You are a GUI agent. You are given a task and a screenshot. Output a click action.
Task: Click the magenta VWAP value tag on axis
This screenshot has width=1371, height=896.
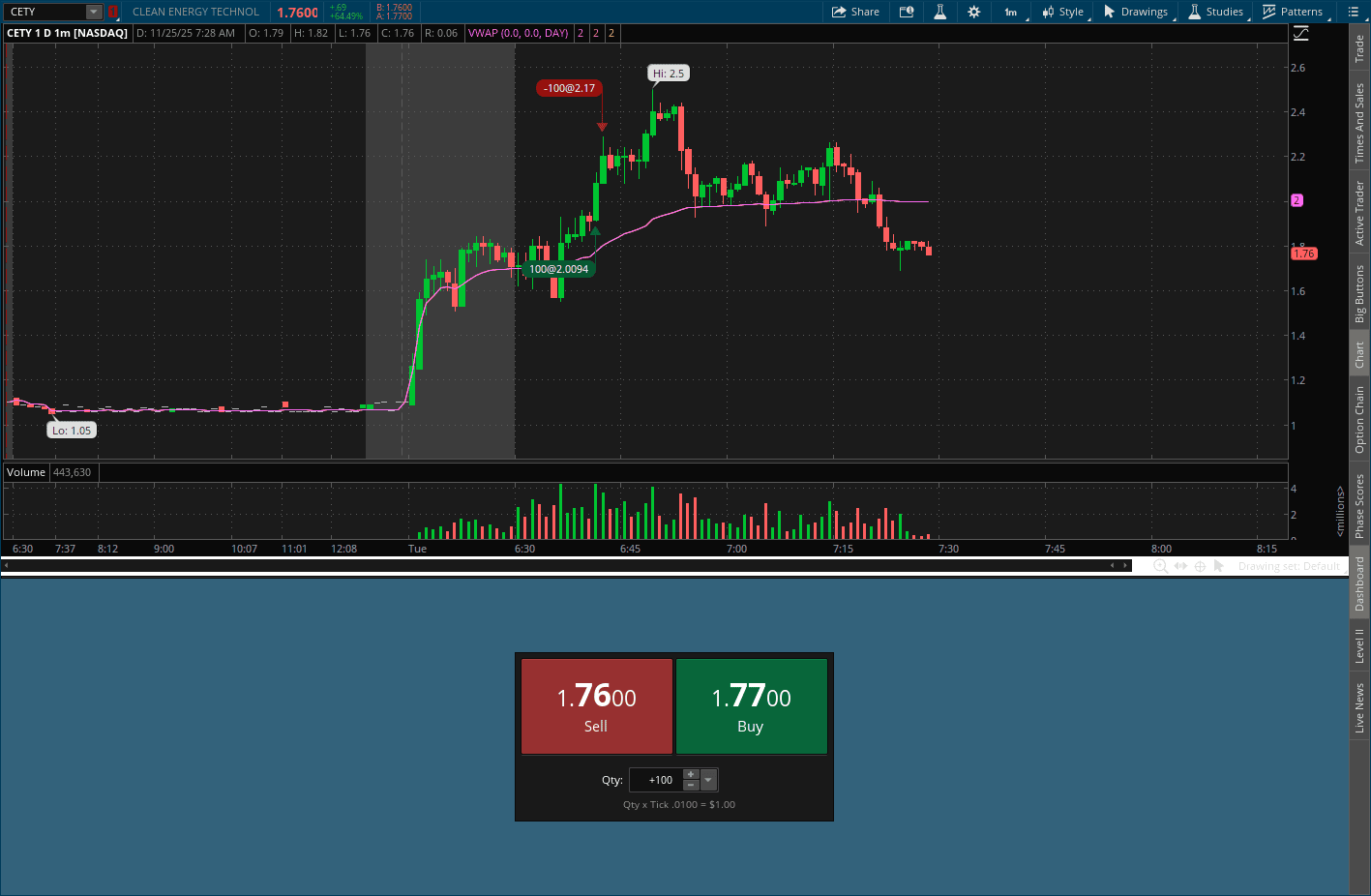[1296, 200]
